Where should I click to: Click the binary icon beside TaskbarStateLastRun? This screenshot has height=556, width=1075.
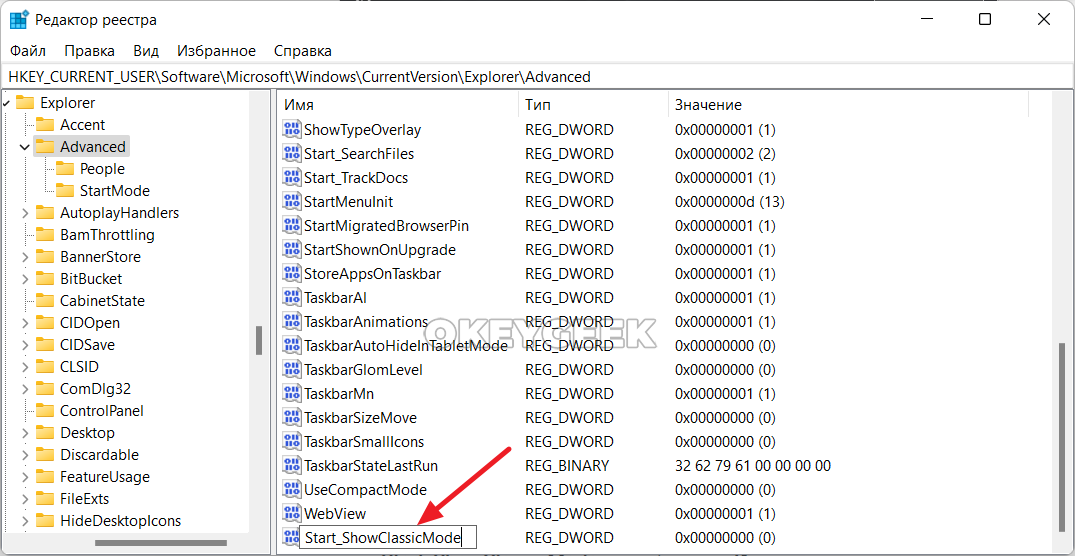292,466
